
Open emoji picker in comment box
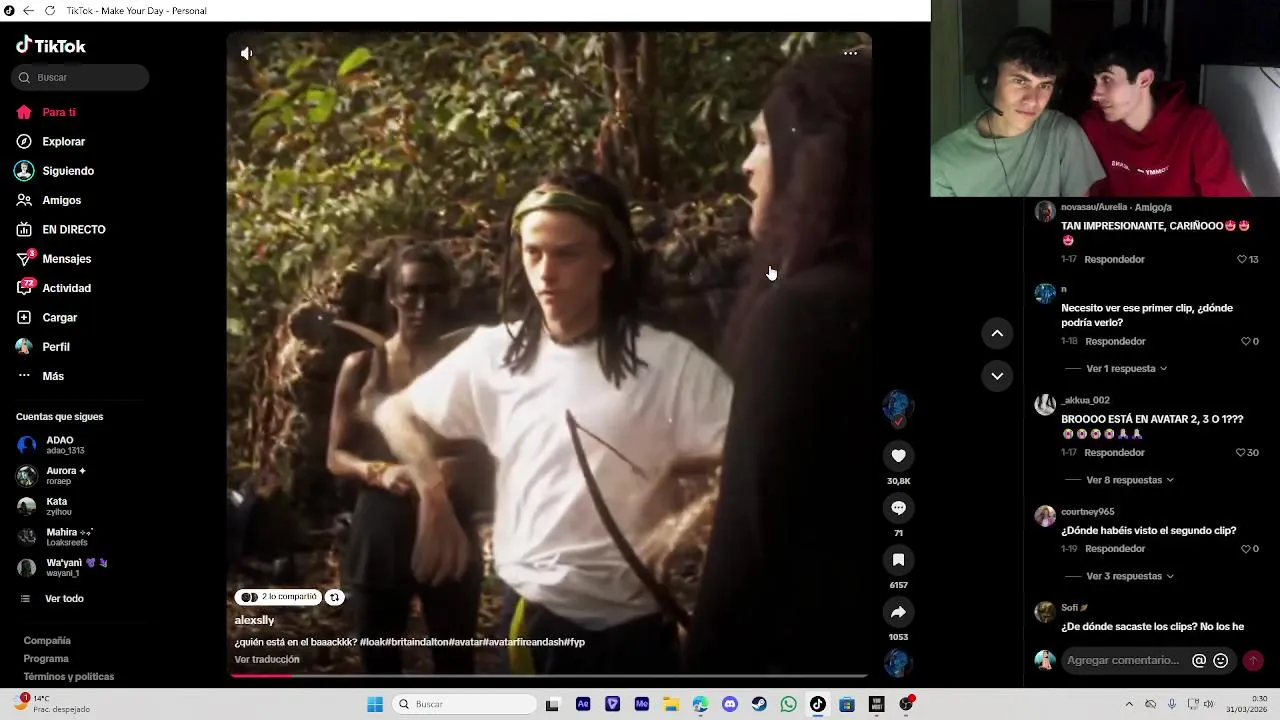pyautogui.click(x=1220, y=660)
